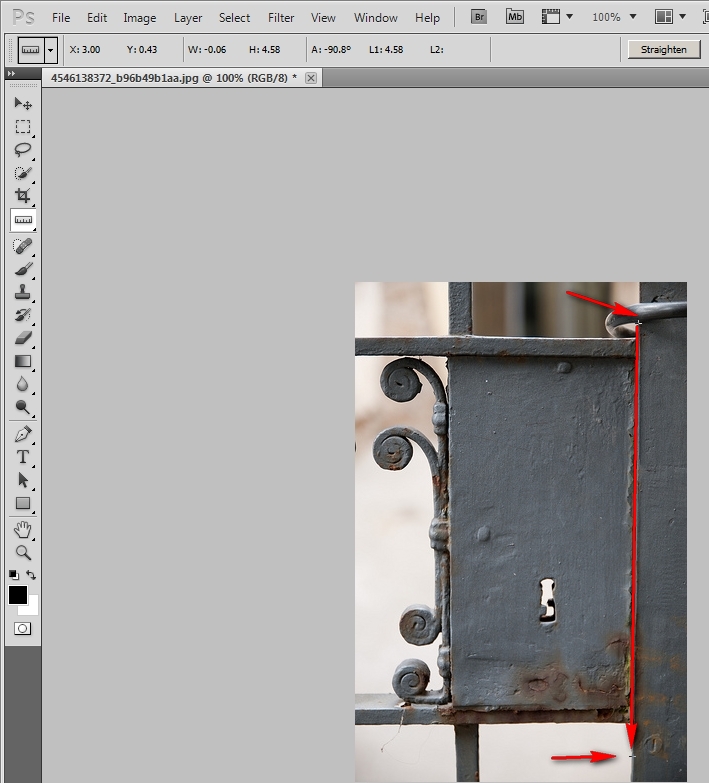Close the 4546138372_b96b49b1aa.jpg document tab
Image resolution: width=709 pixels, height=783 pixels.
(311, 78)
